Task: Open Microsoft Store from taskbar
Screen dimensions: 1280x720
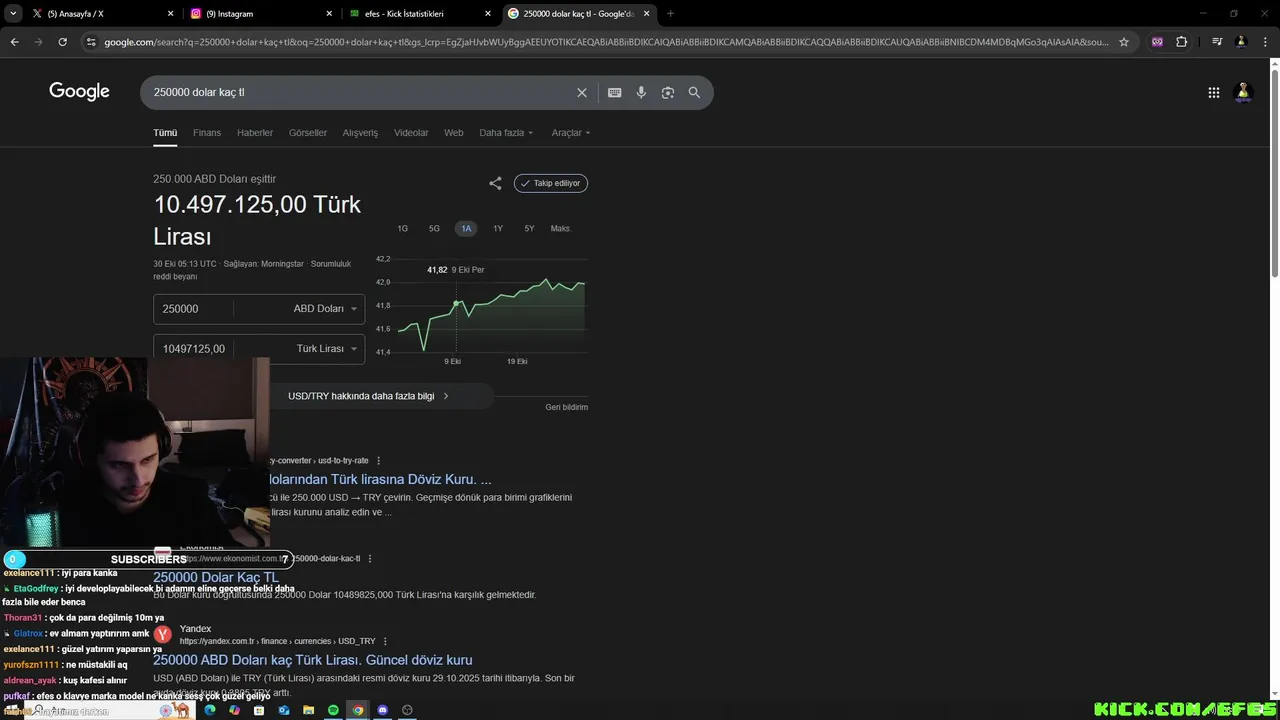Action: tap(259, 710)
